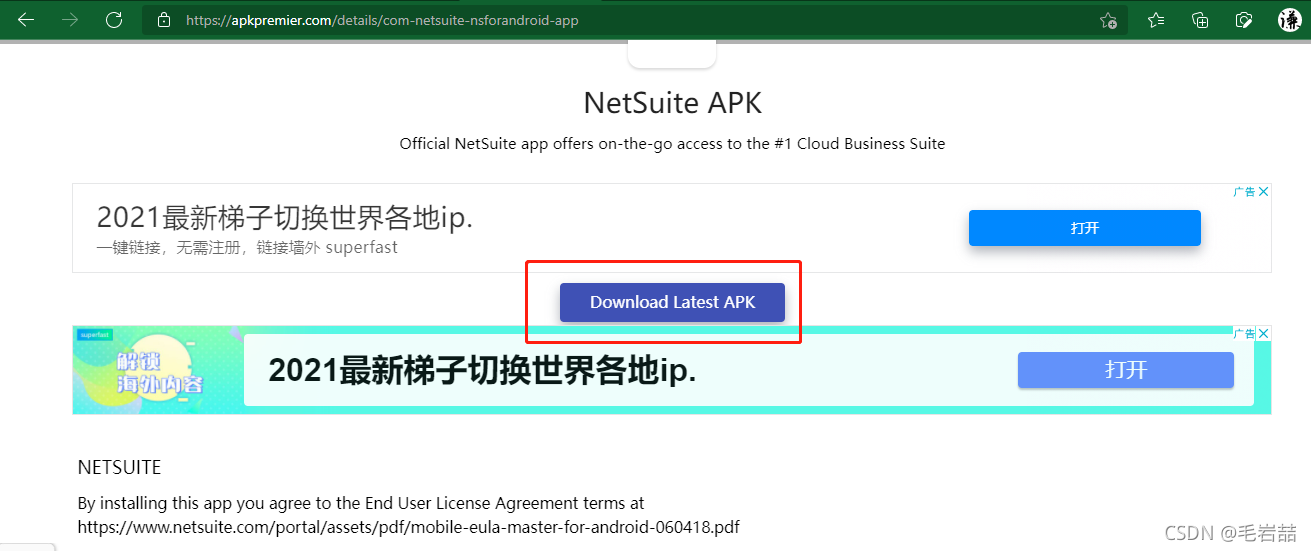Click the 广告 label on first ad
This screenshot has width=1311, height=551.
1244,191
